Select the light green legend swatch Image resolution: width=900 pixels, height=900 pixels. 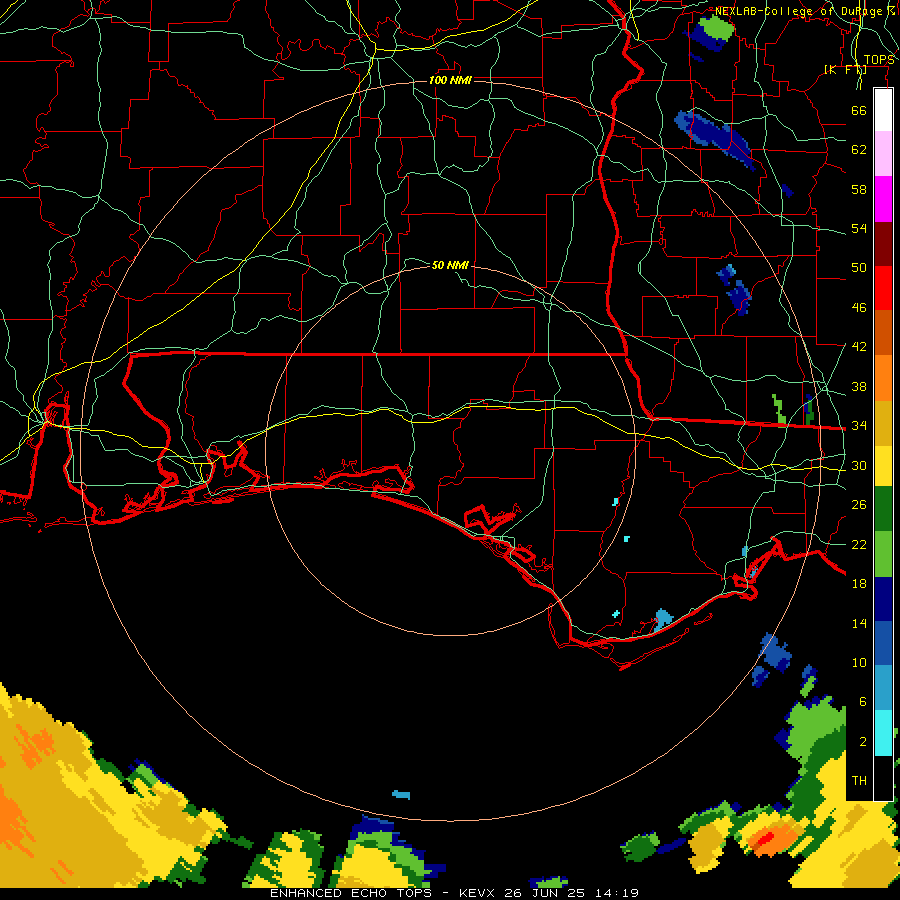[883, 554]
